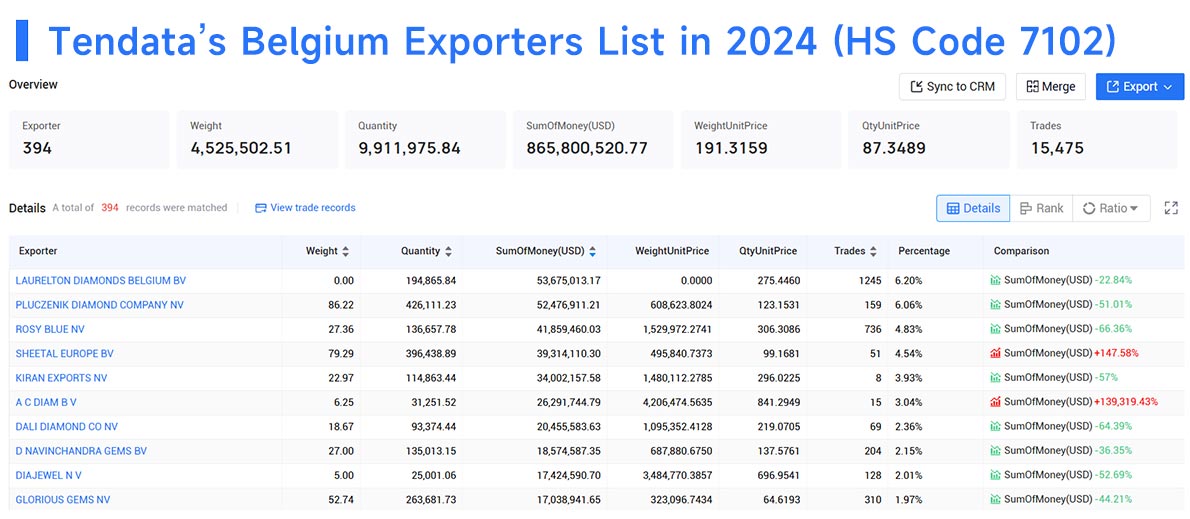Click the chart icon in D NAVINCHANDRA row comparison
The image size is (1190, 519).
point(996,451)
